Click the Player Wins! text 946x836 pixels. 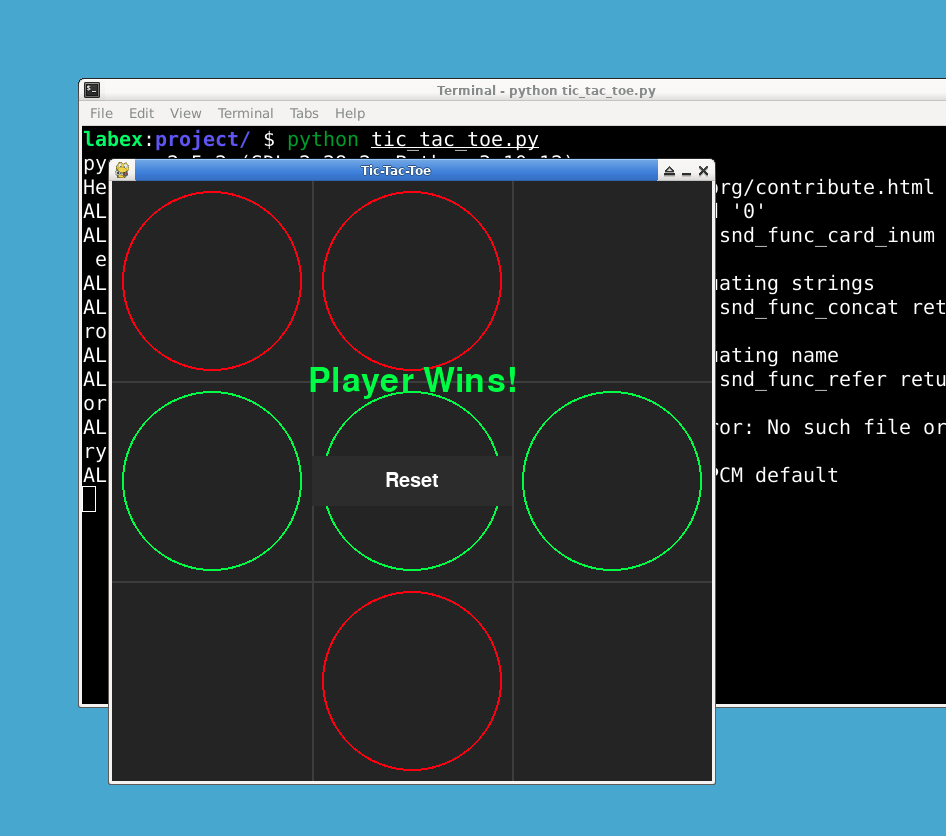pos(412,380)
